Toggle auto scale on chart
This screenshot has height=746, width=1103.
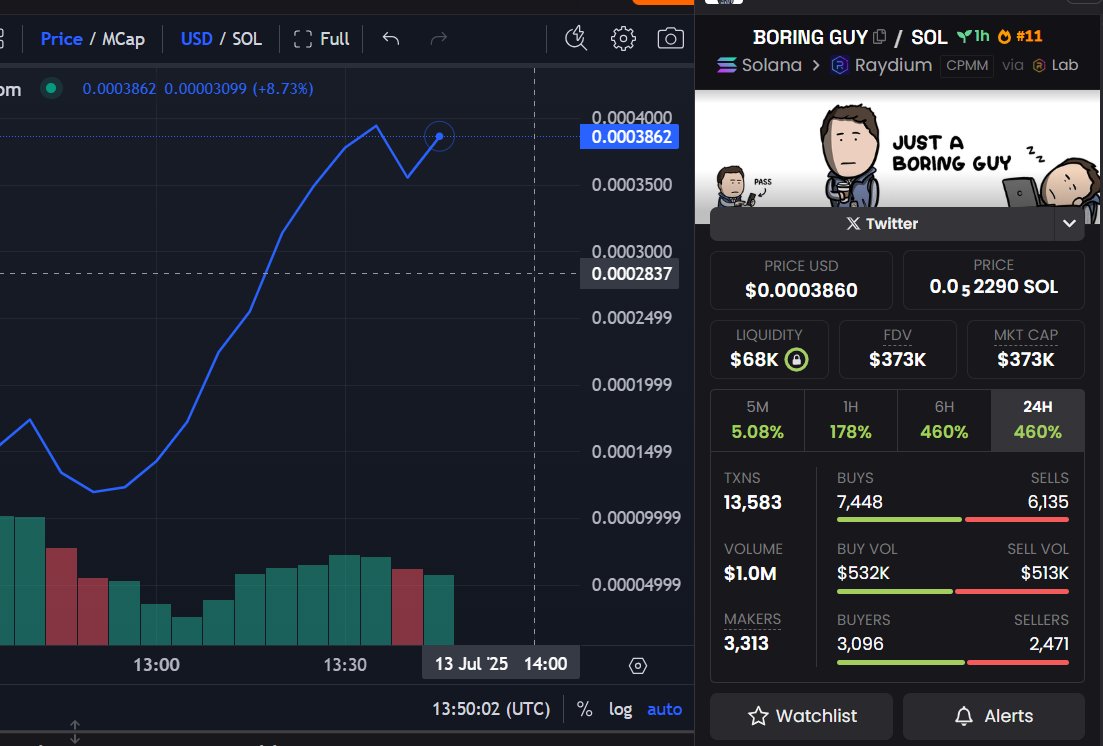pyautogui.click(x=664, y=709)
